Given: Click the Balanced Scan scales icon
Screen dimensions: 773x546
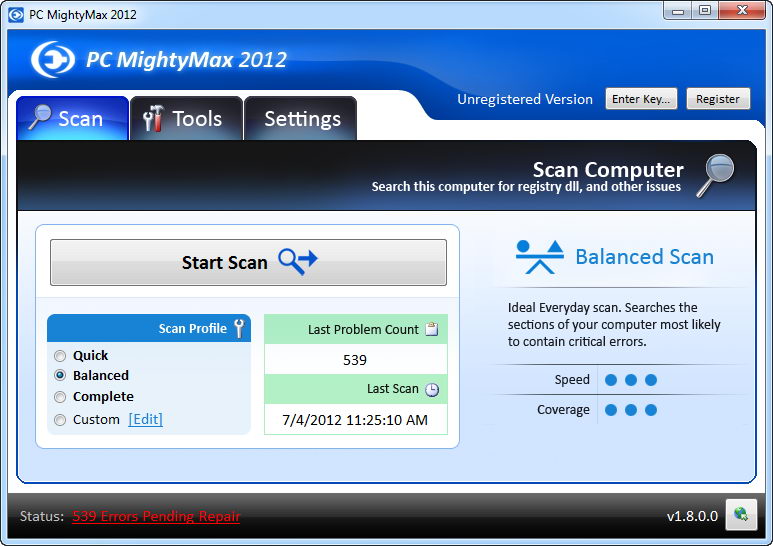Looking at the screenshot, I should [x=540, y=257].
